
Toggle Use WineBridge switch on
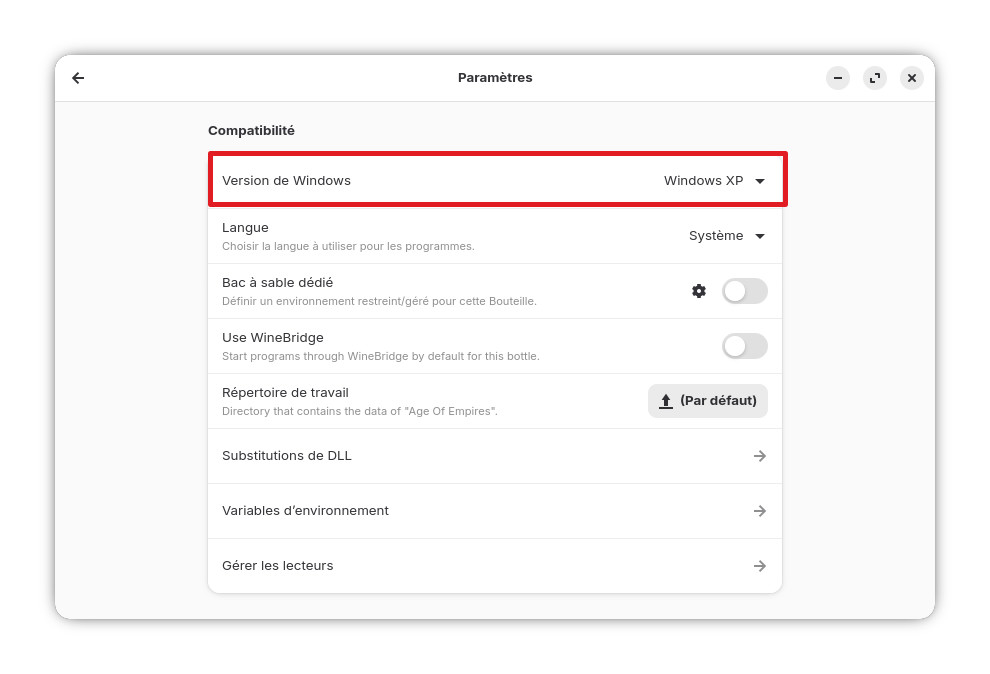(744, 346)
